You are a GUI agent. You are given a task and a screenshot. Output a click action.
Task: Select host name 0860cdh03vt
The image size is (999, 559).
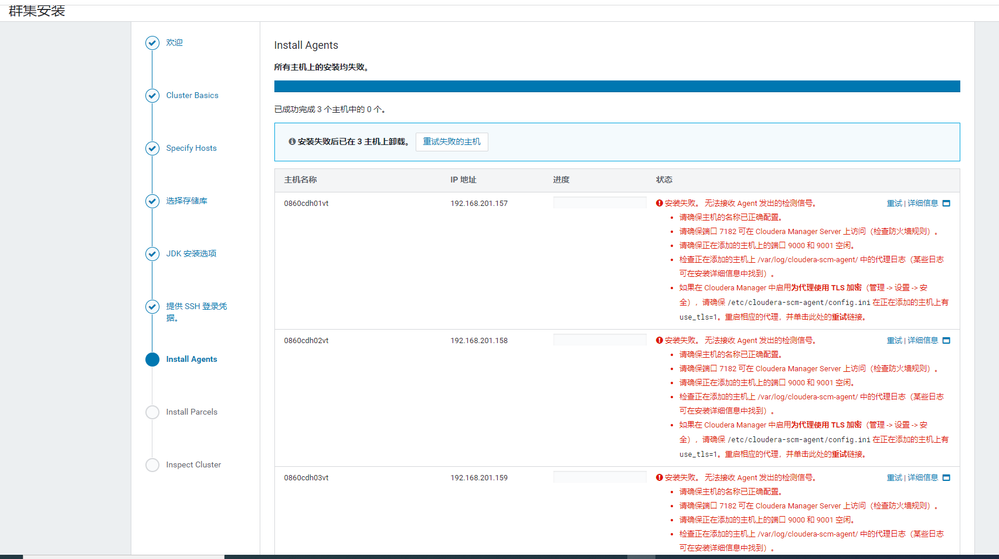pyautogui.click(x=306, y=477)
